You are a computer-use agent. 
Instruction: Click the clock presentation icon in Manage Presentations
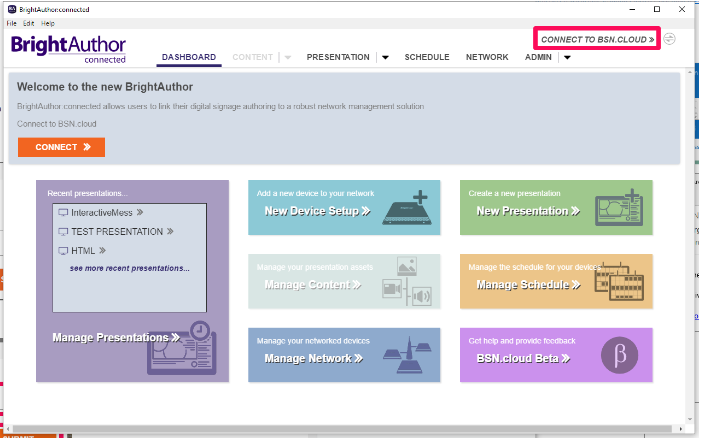click(182, 348)
